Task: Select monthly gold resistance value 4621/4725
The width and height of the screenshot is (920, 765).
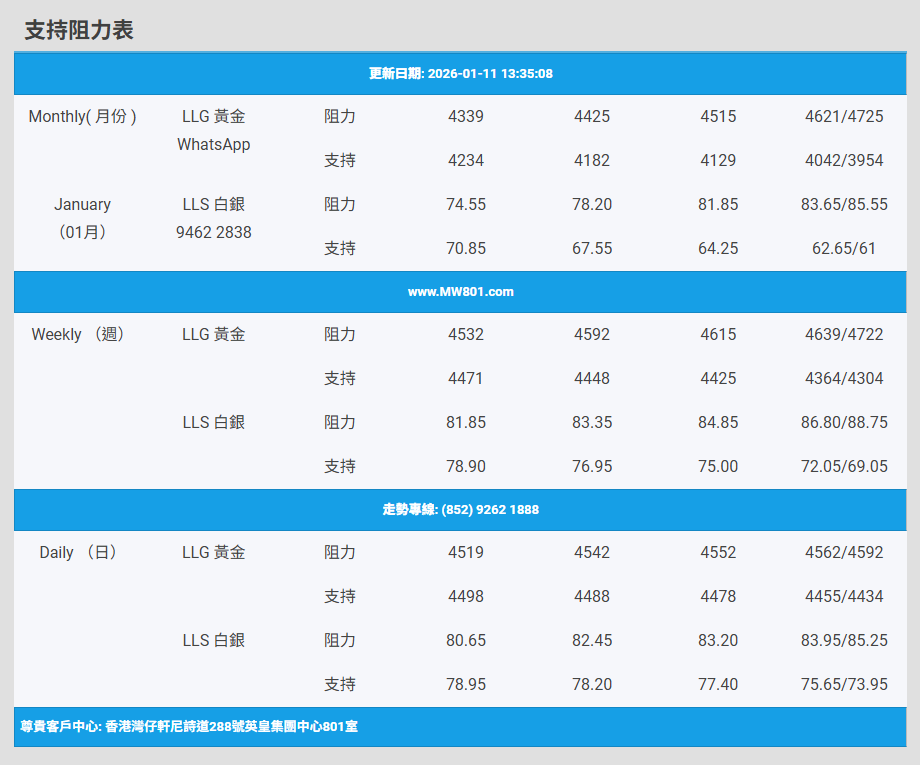Action: point(844,116)
